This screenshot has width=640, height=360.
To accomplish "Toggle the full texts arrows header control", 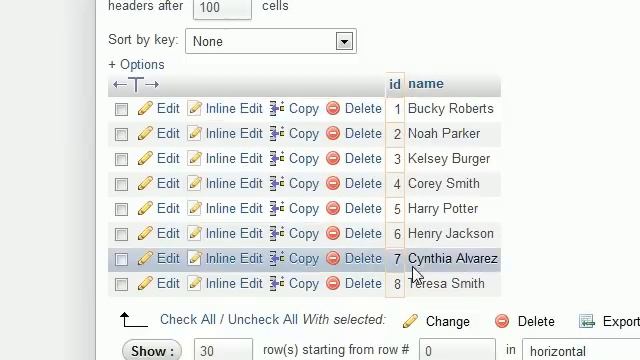I will [136, 84].
